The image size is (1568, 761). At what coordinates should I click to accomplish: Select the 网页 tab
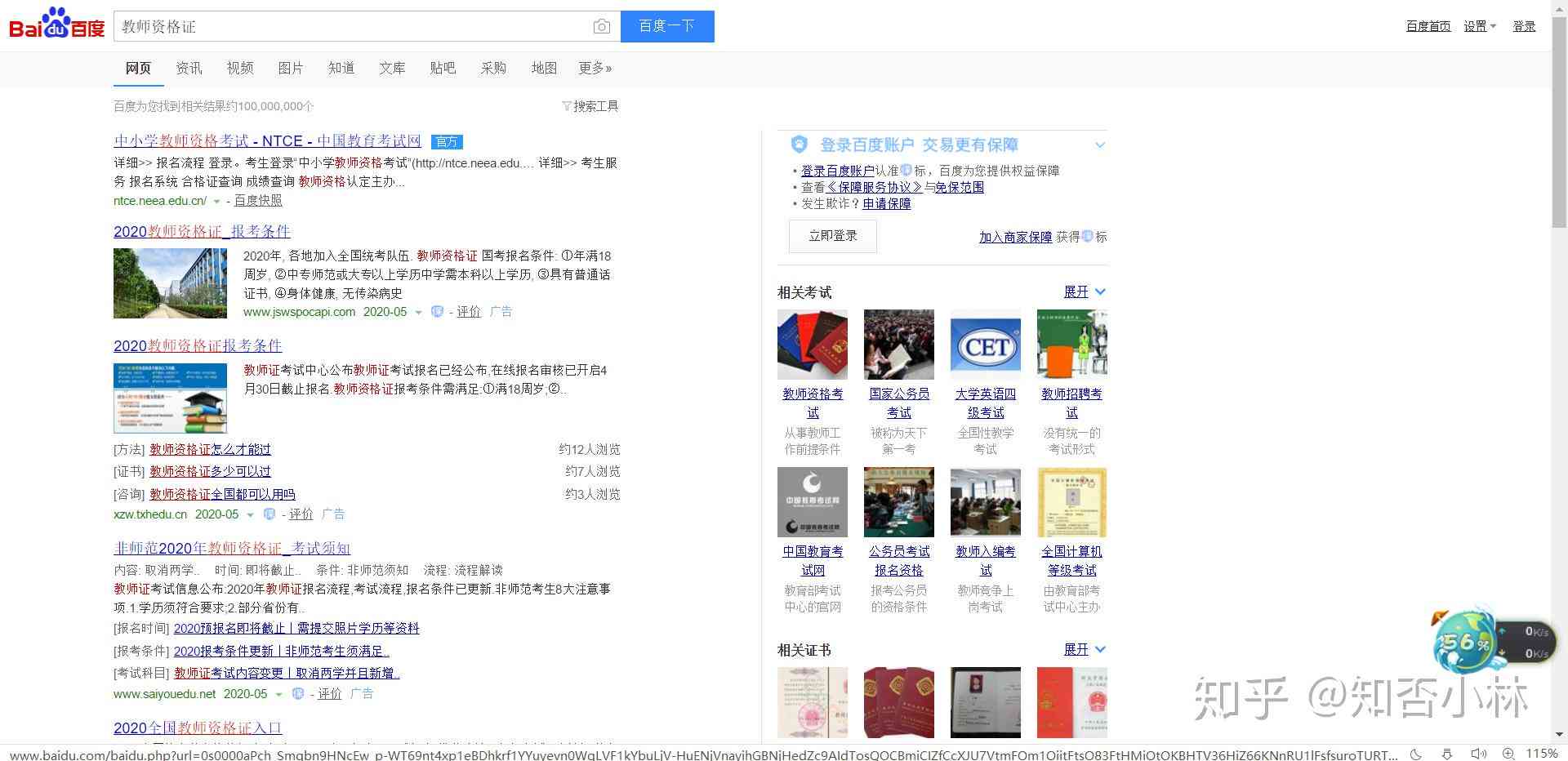(x=138, y=68)
